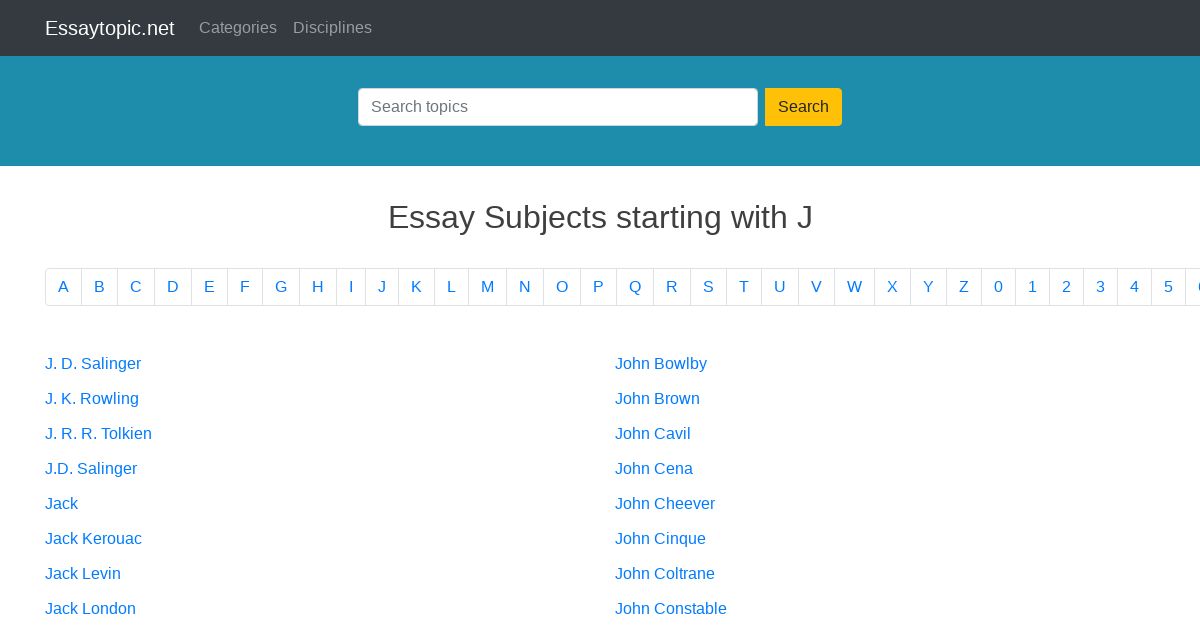Jump to letter H subjects

[x=318, y=287]
